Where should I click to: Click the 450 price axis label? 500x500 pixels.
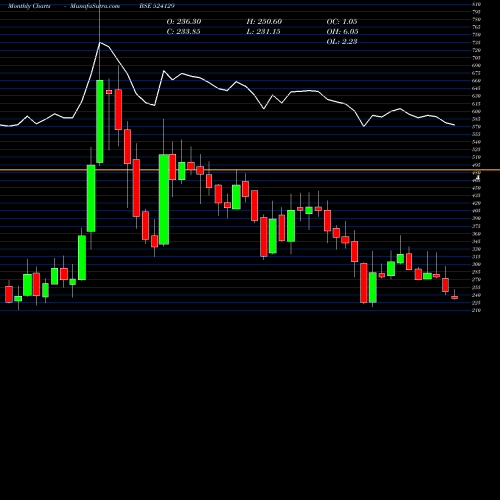(476, 188)
